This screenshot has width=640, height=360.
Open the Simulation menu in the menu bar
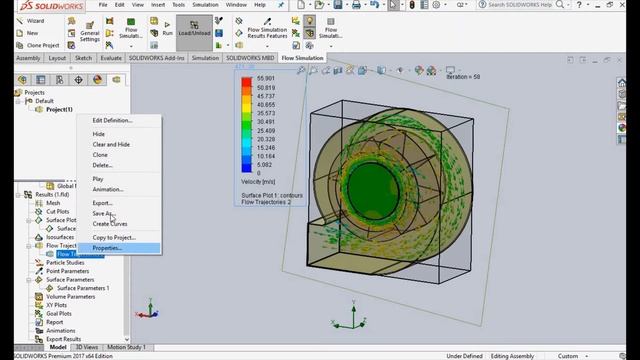[205, 5]
